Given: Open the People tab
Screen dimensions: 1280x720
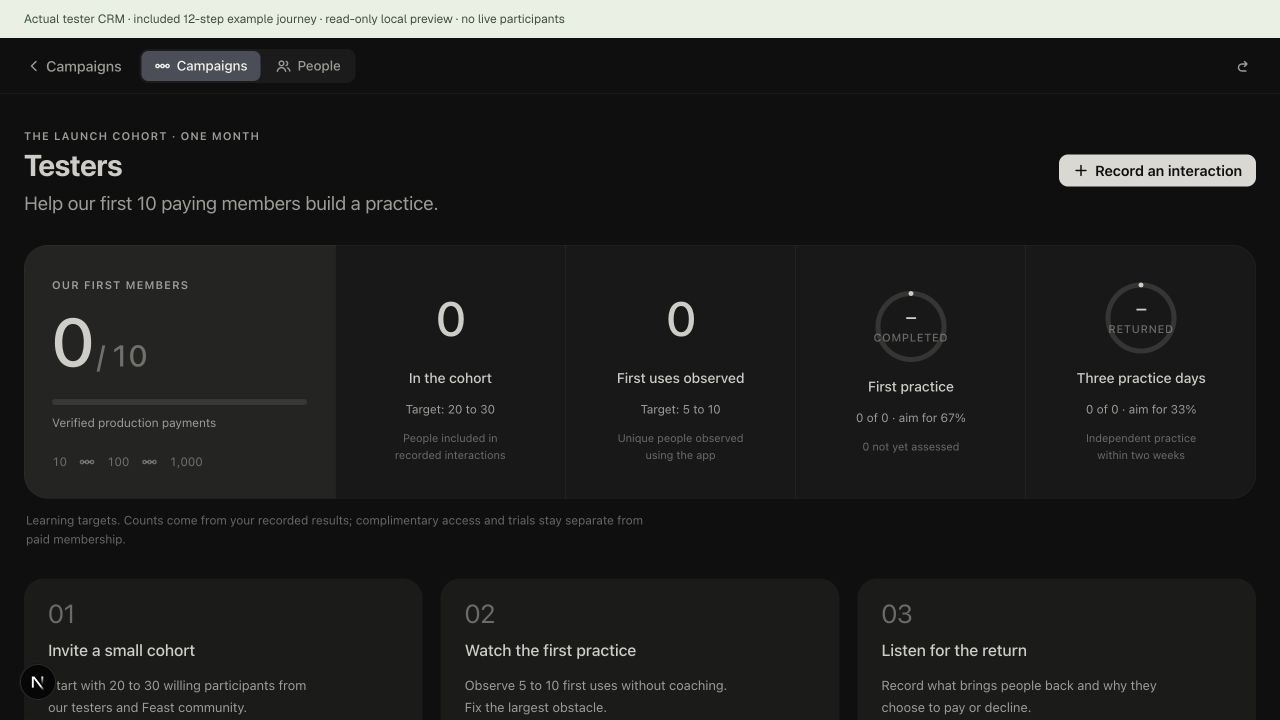Looking at the screenshot, I should [x=308, y=66].
